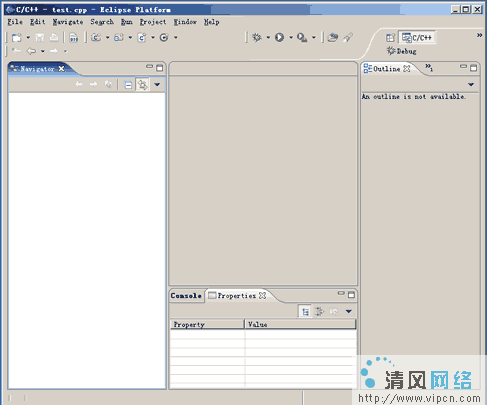Click the Back navigation arrow in toolbar
Image resolution: width=487 pixels, height=405 pixels.
point(31,51)
